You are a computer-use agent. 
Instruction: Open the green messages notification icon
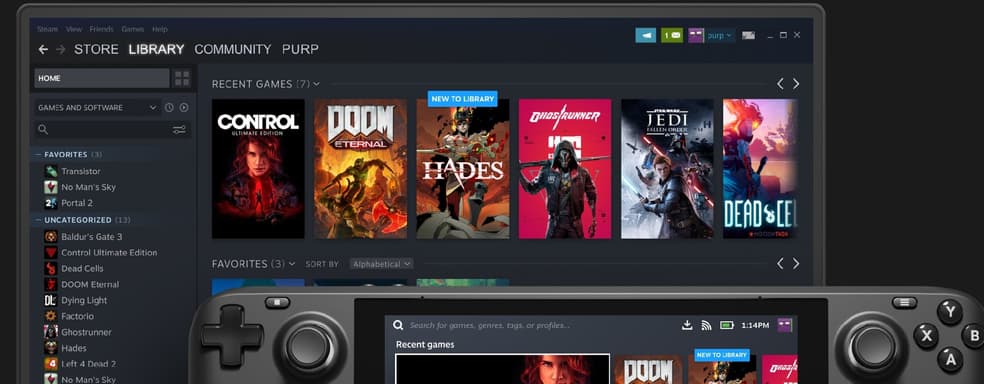pos(672,35)
